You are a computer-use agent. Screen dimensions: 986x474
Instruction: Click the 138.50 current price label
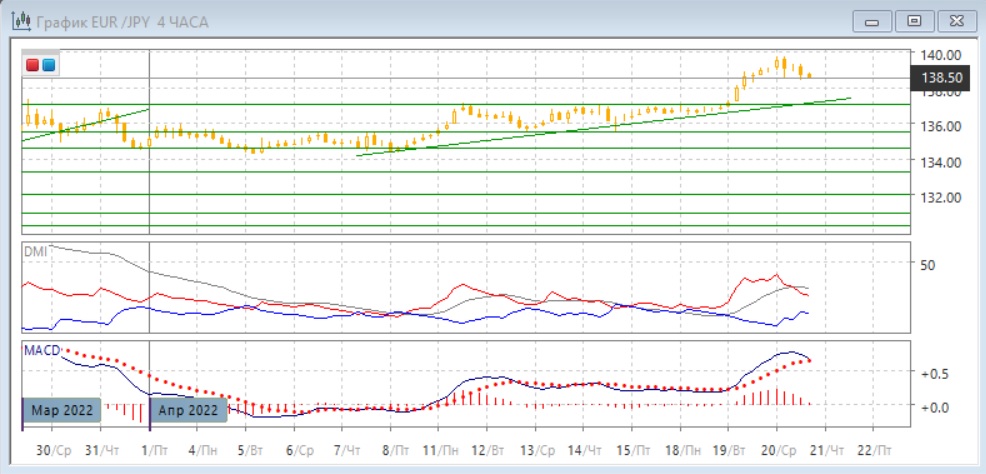tap(940, 77)
